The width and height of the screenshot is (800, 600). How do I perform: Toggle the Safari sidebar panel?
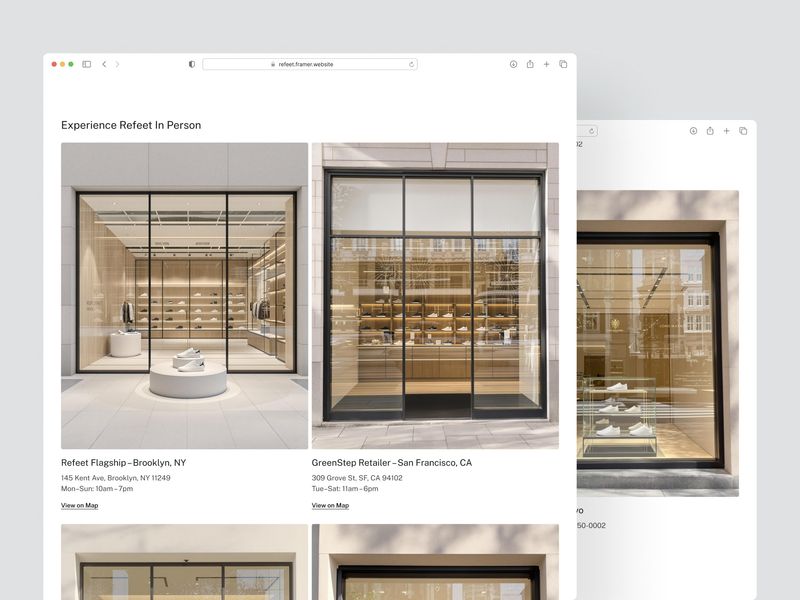pyautogui.click(x=89, y=62)
